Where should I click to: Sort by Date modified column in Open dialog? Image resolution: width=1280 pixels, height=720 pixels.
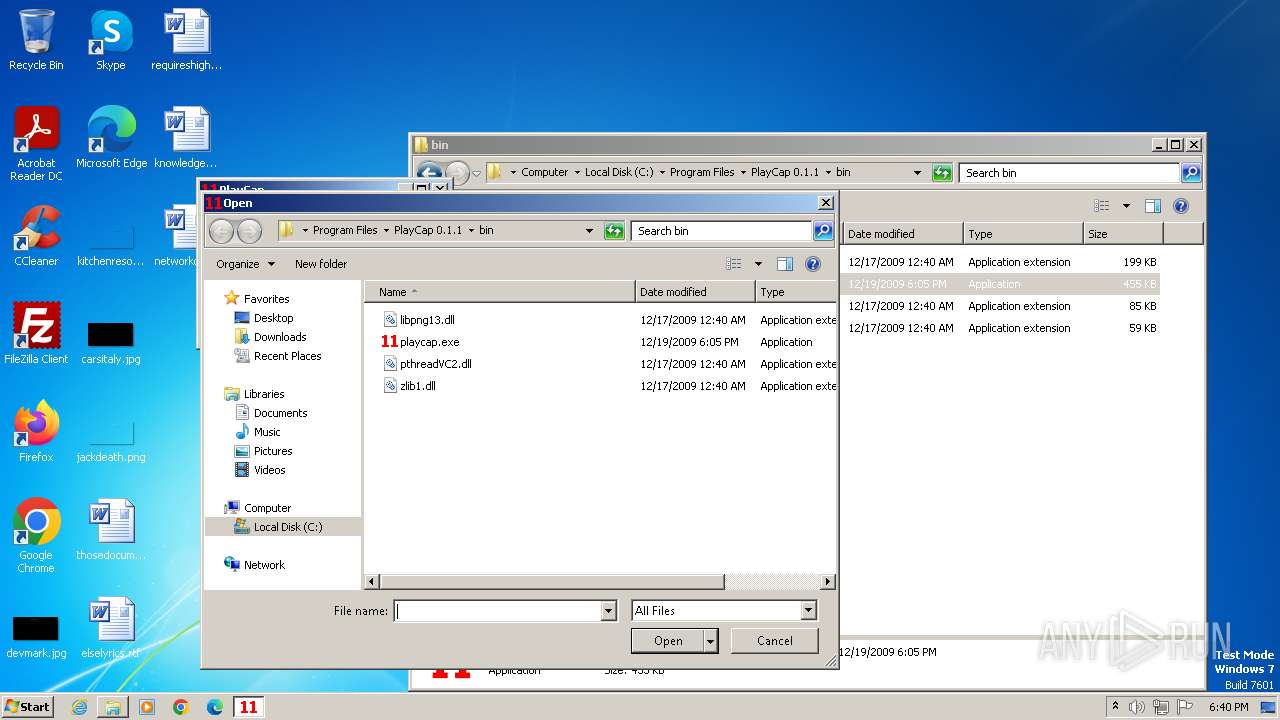[x=695, y=292]
